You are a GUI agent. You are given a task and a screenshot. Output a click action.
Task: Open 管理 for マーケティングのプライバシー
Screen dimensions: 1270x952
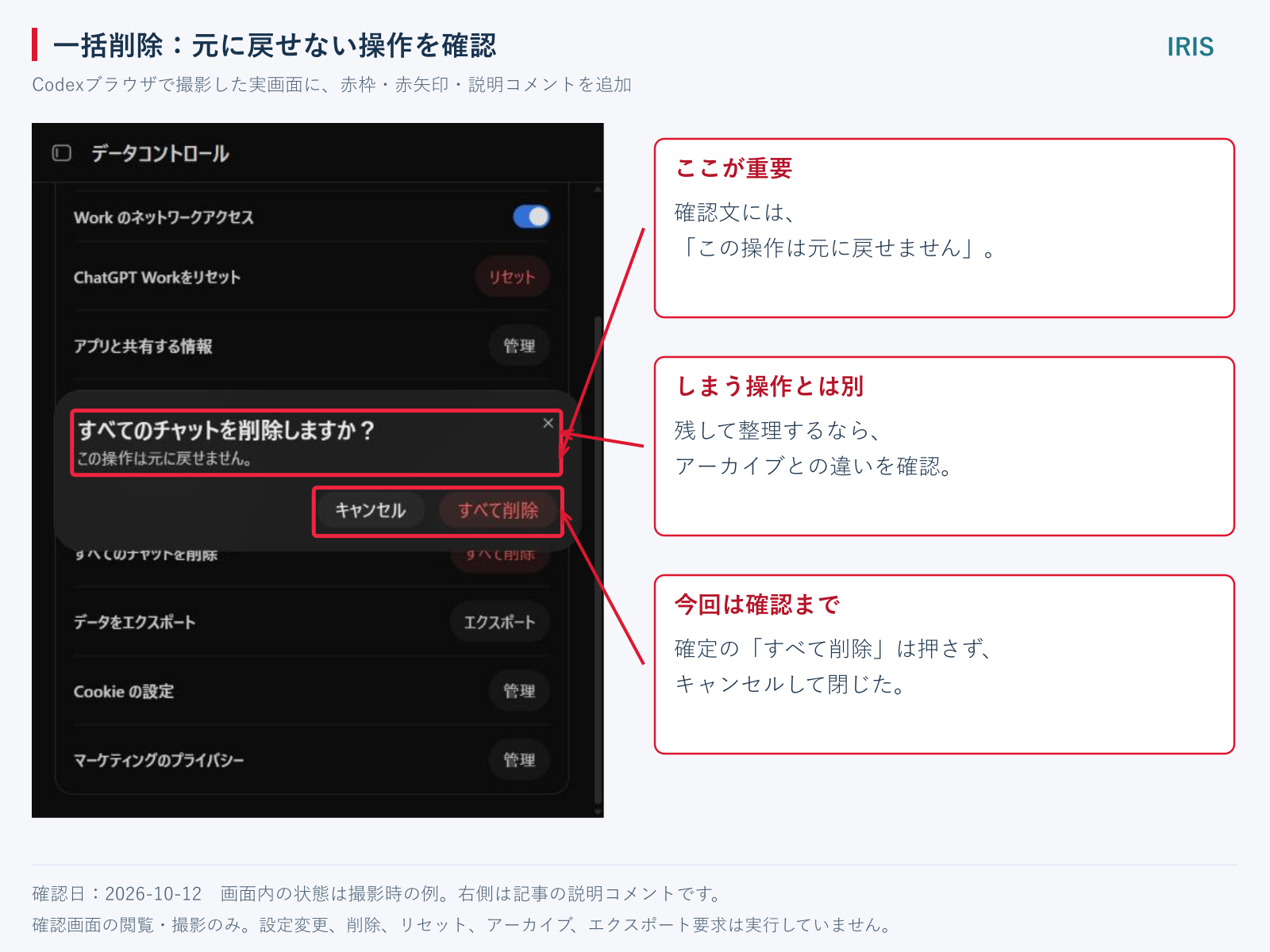[519, 760]
